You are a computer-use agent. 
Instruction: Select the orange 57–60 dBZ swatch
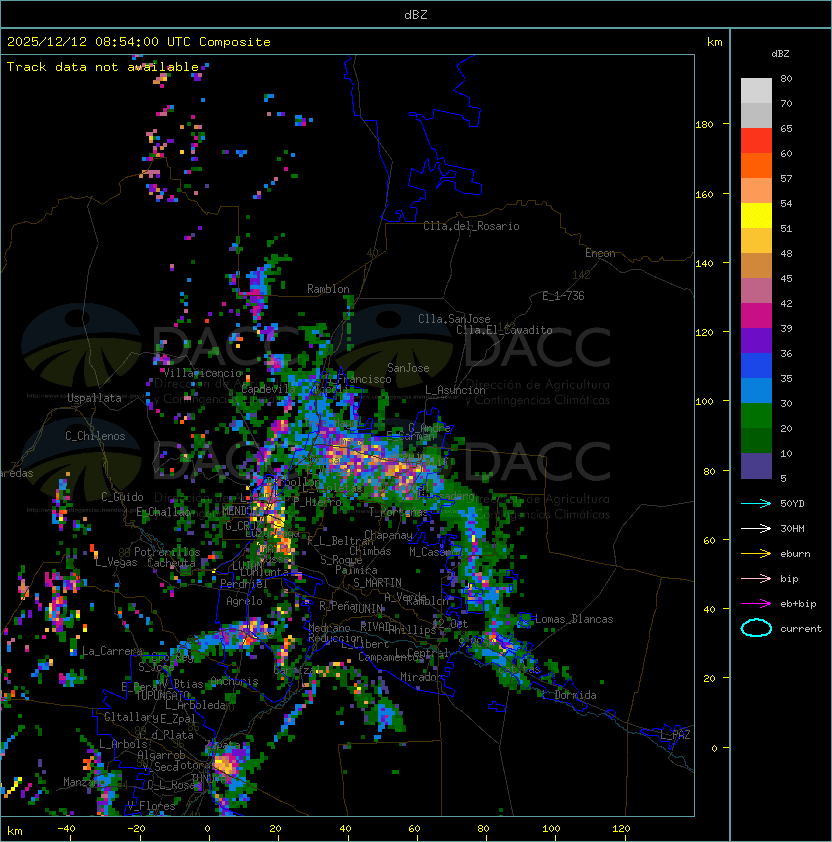click(756, 165)
